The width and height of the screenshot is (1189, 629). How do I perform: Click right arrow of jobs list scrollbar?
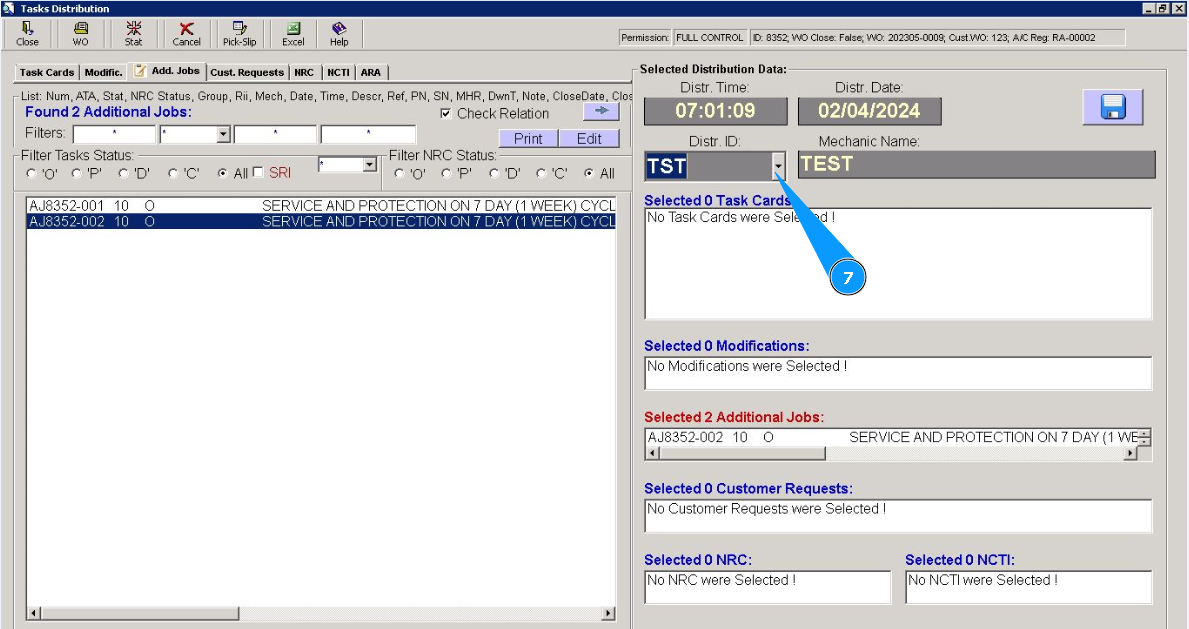click(x=609, y=612)
